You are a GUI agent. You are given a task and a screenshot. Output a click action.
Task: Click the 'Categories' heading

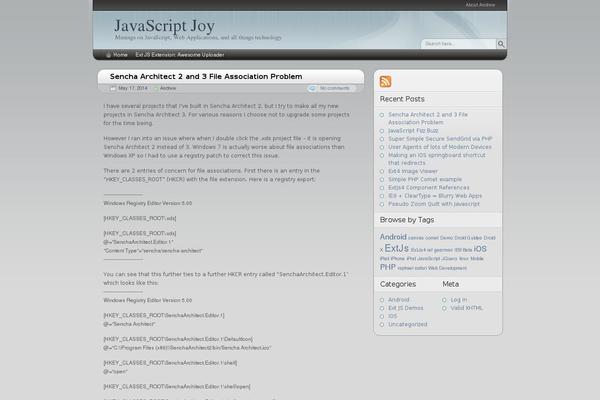point(398,284)
